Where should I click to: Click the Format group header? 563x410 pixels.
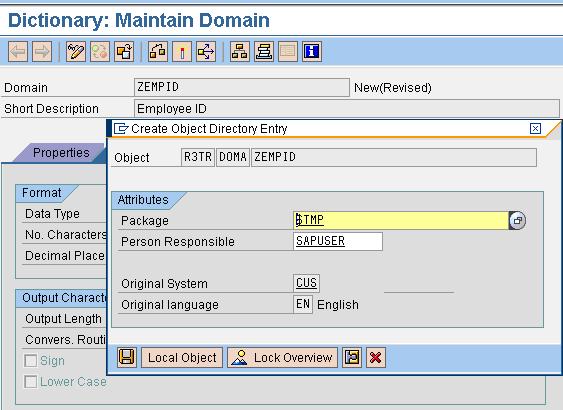coord(41,193)
